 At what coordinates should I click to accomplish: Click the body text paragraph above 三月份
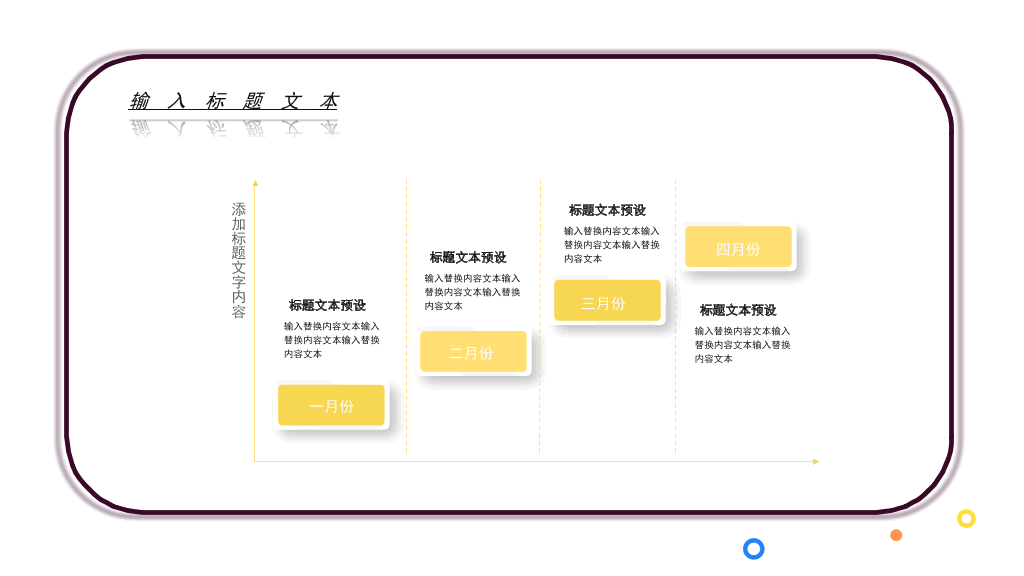[x=611, y=245]
